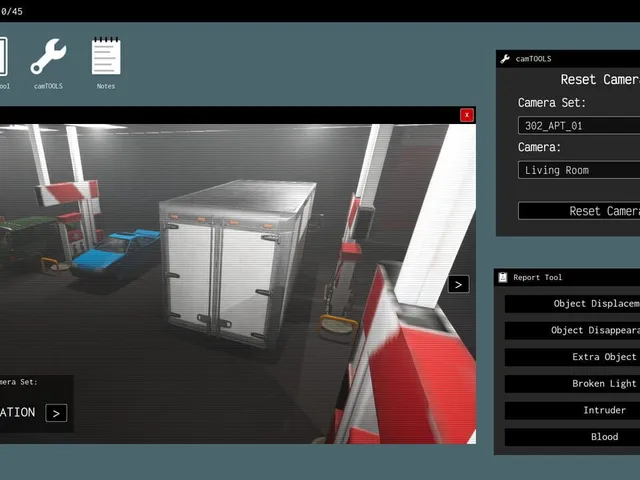The width and height of the screenshot is (640, 480).
Task: Close the camera feed with the red X
Action: pyautogui.click(x=467, y=115)
